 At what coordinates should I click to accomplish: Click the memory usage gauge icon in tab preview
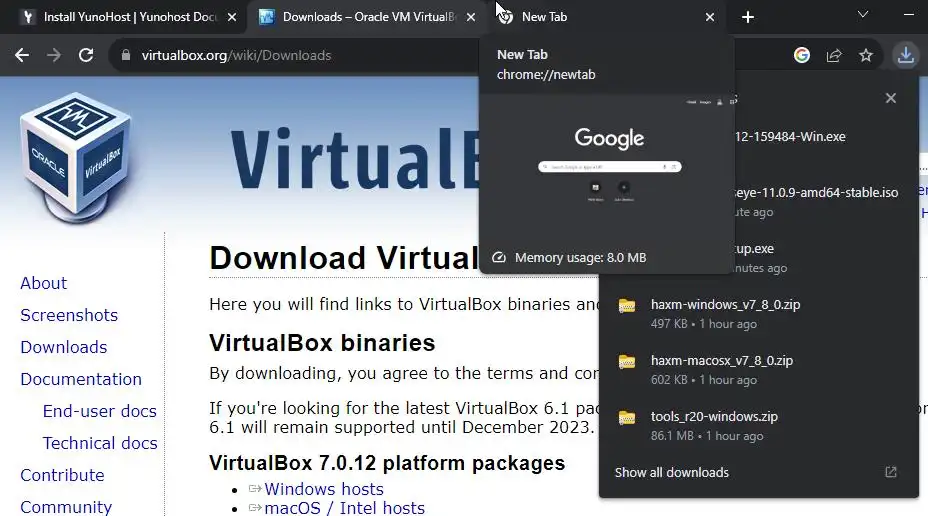[499, 257]
